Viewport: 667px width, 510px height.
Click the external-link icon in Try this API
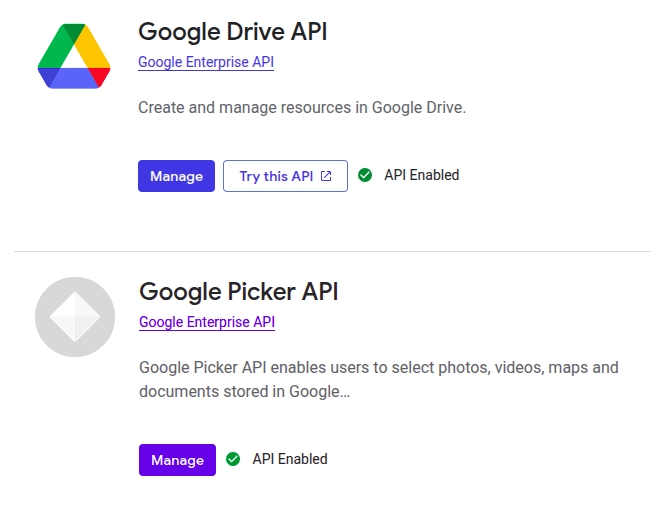pyautogui.click(x=326, y=176)
